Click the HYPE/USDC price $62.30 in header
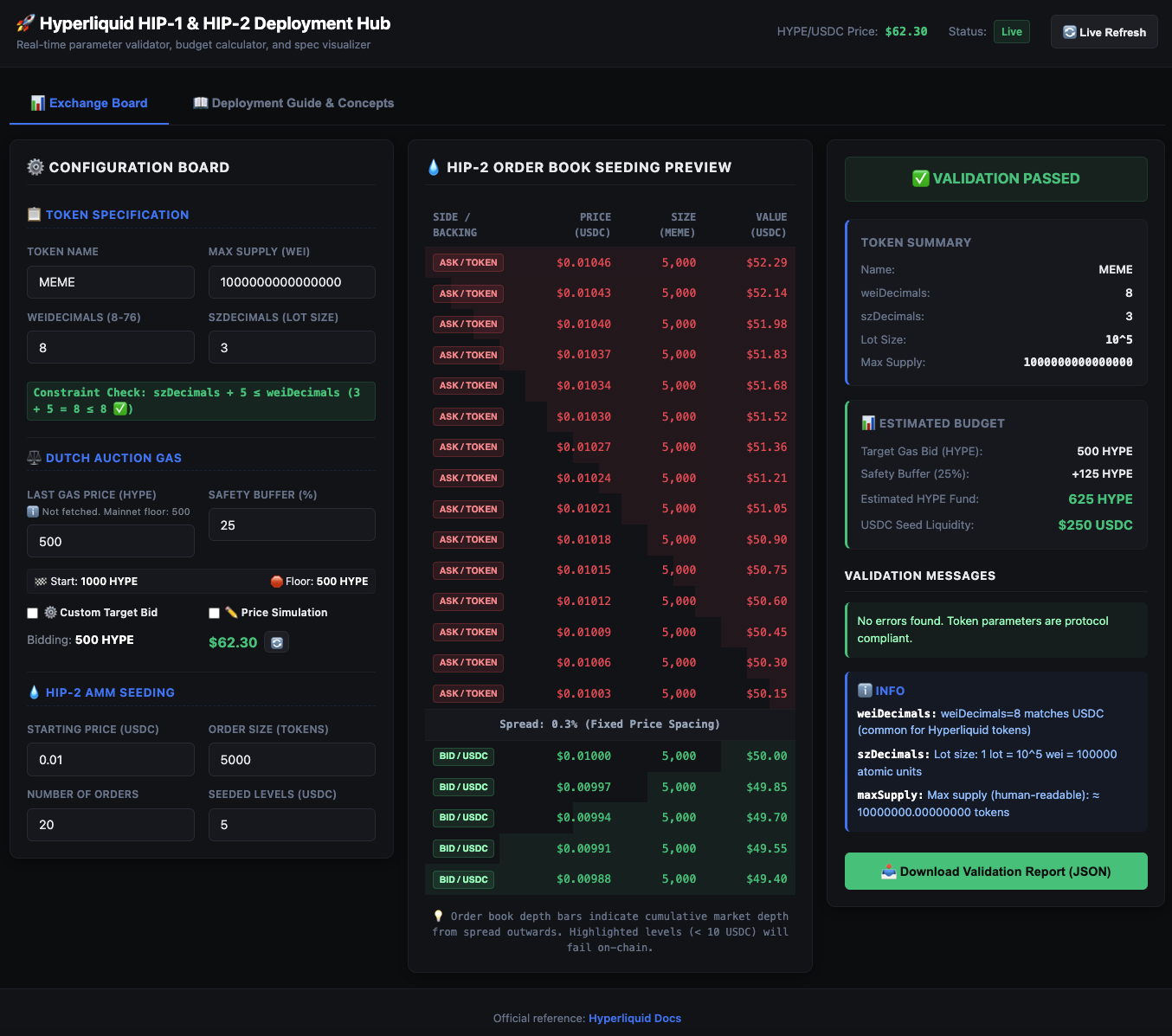The width and height of the screenshot is (1172, 1036). [906, 31]
